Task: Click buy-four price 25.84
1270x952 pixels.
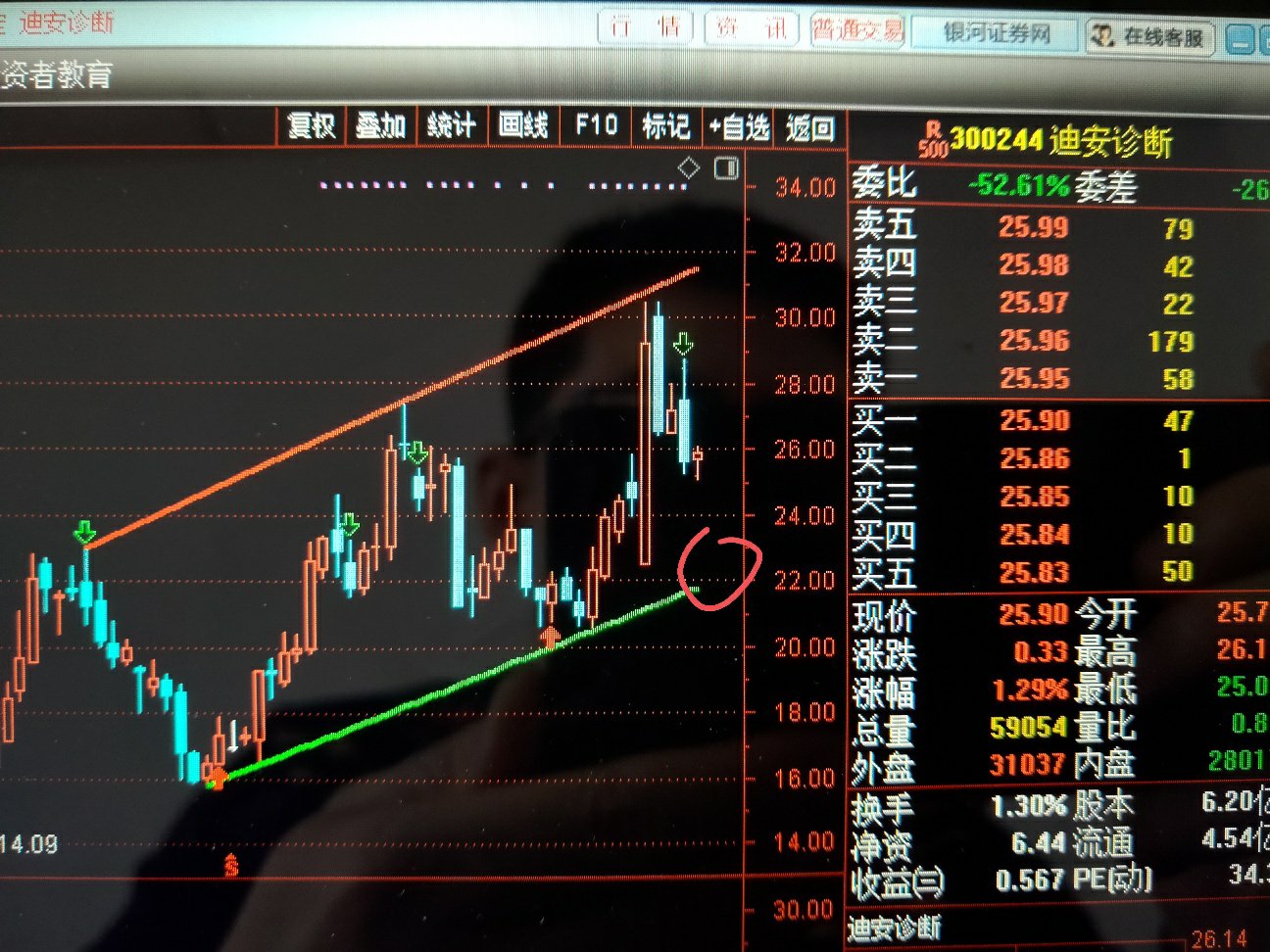Action: click(x=1034, y=534)
